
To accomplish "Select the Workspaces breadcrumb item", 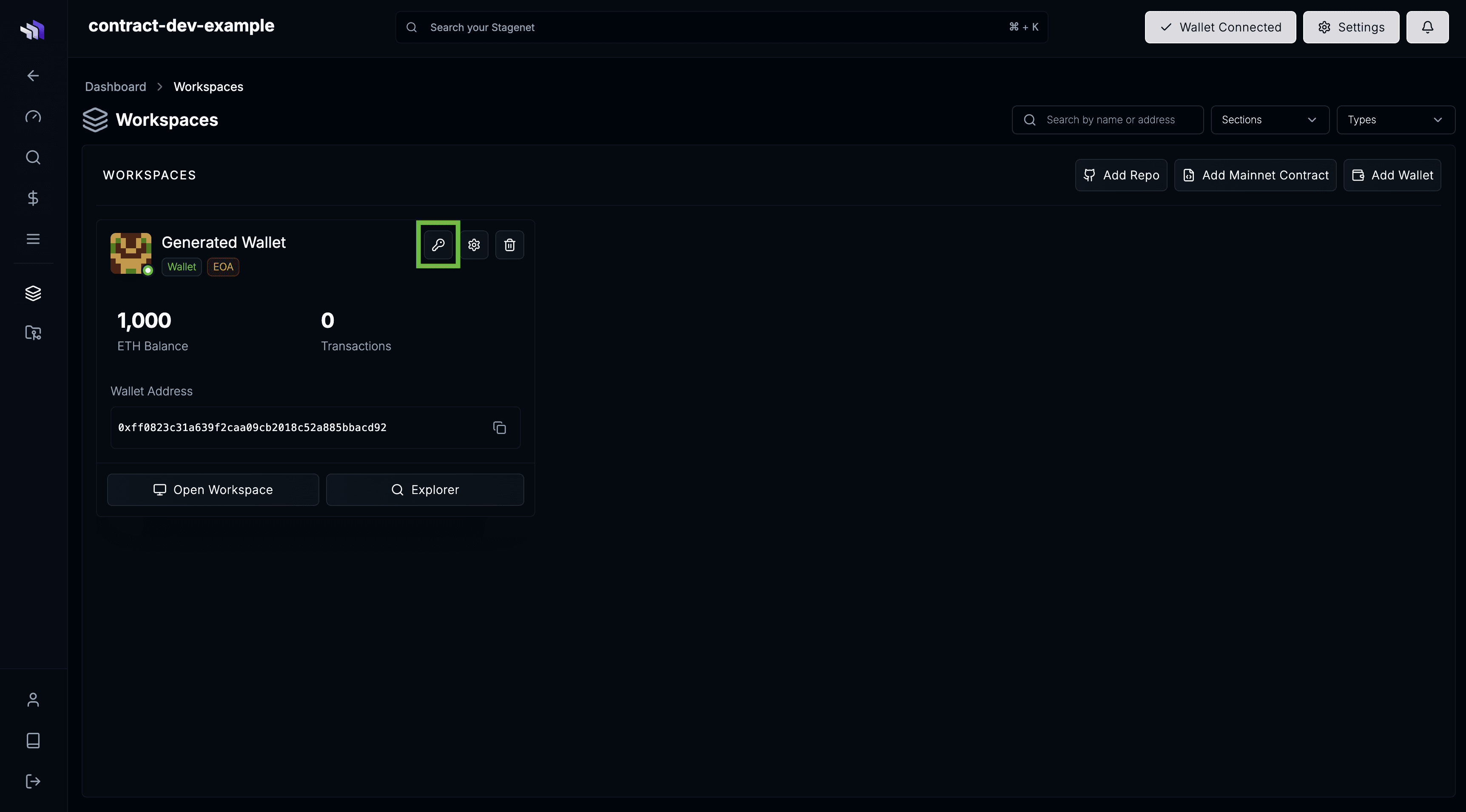I will (x=208, y=86).
